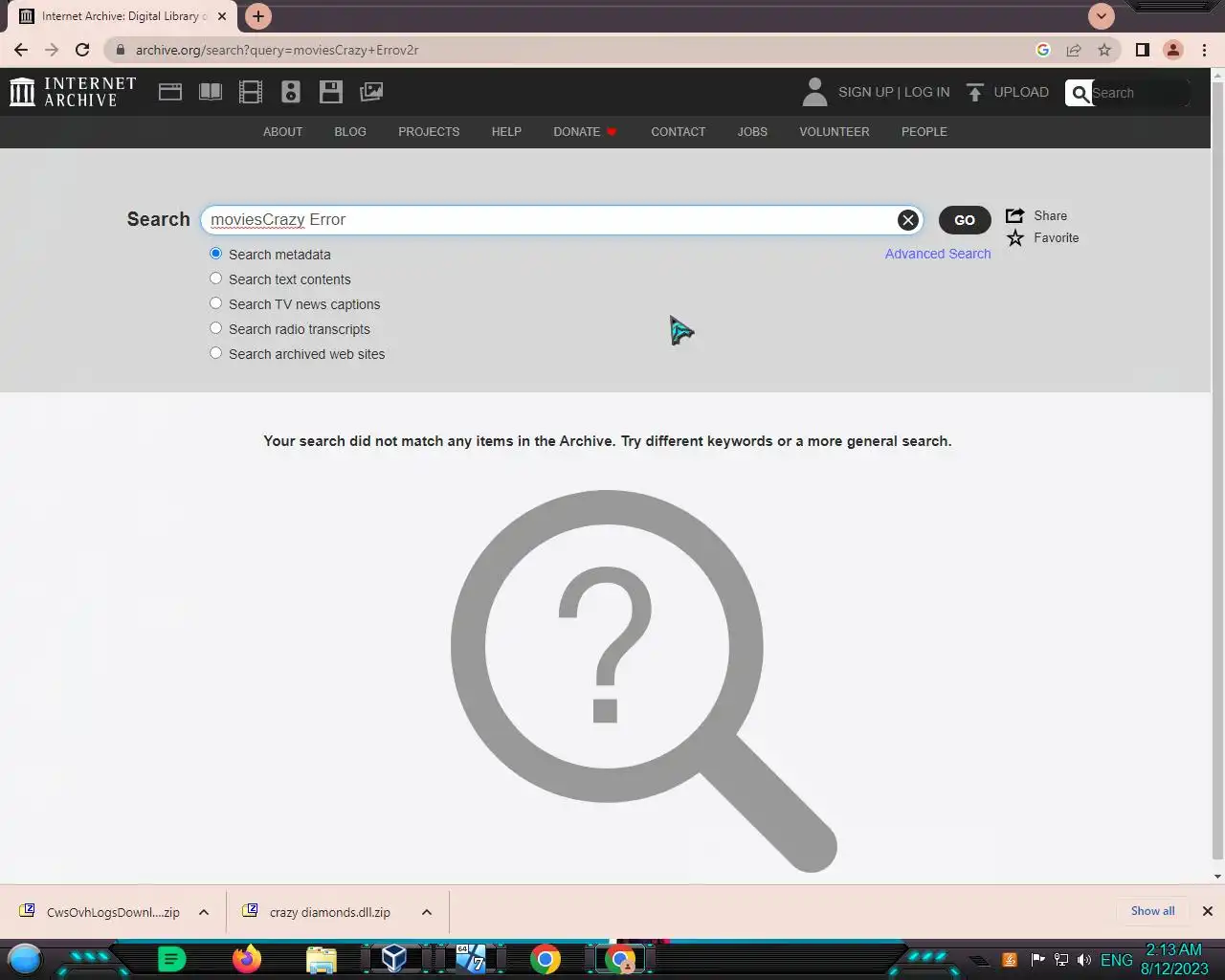Toggle the browser side panel icon
This screenshot has height=980, width=1225.
1143,50
